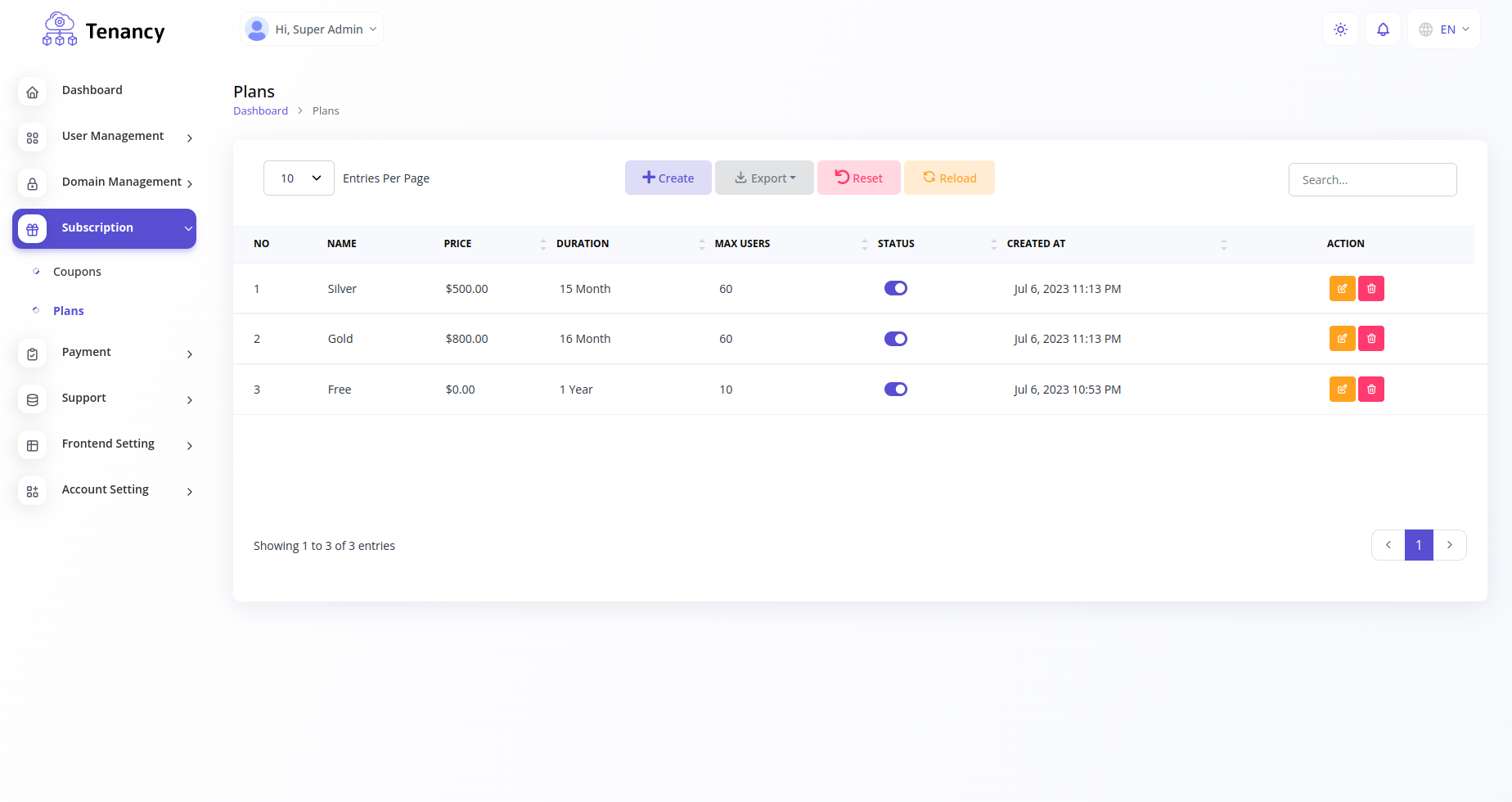Sort by Duration column arrows
This screenshot has width=1512, height=802.
702,244
